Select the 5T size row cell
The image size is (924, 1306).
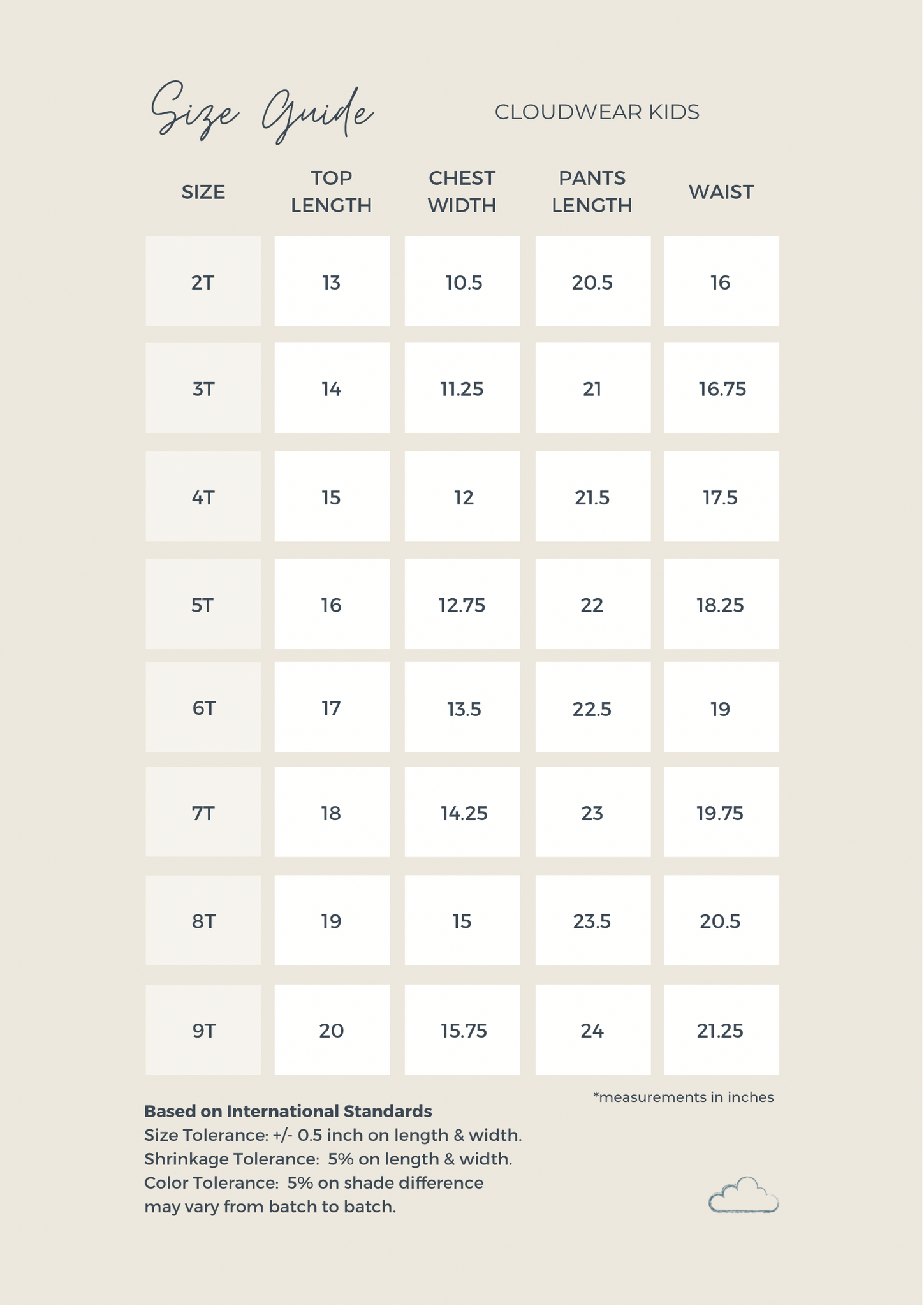(x=203, y=605)
